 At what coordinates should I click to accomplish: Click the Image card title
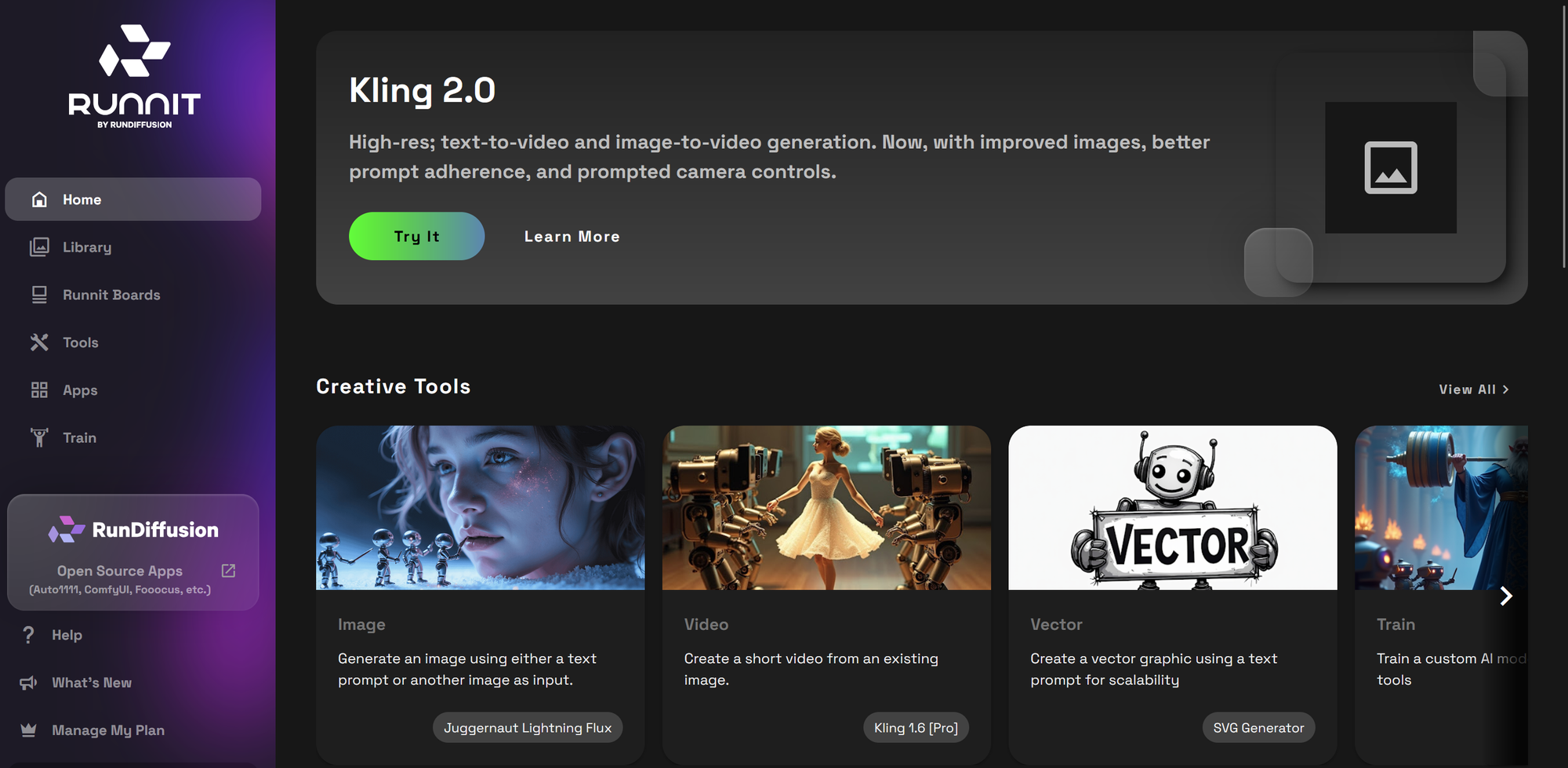pyautogui.click(x=361, y=625)
